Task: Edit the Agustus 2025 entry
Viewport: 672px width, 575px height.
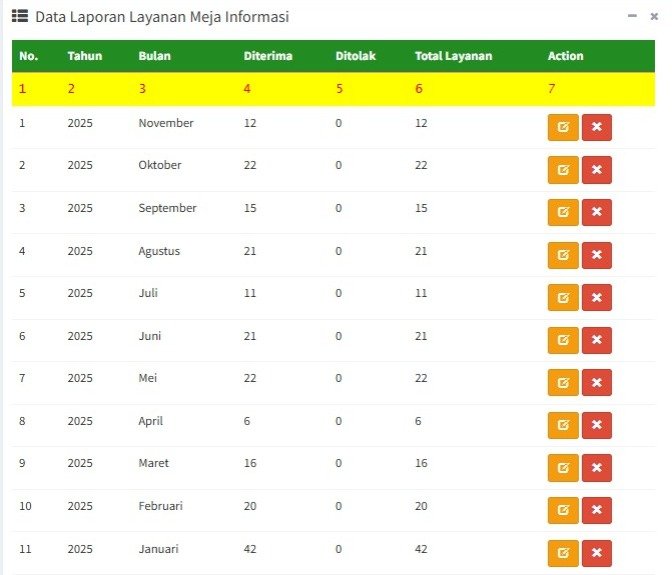Action: pos(563,255)
